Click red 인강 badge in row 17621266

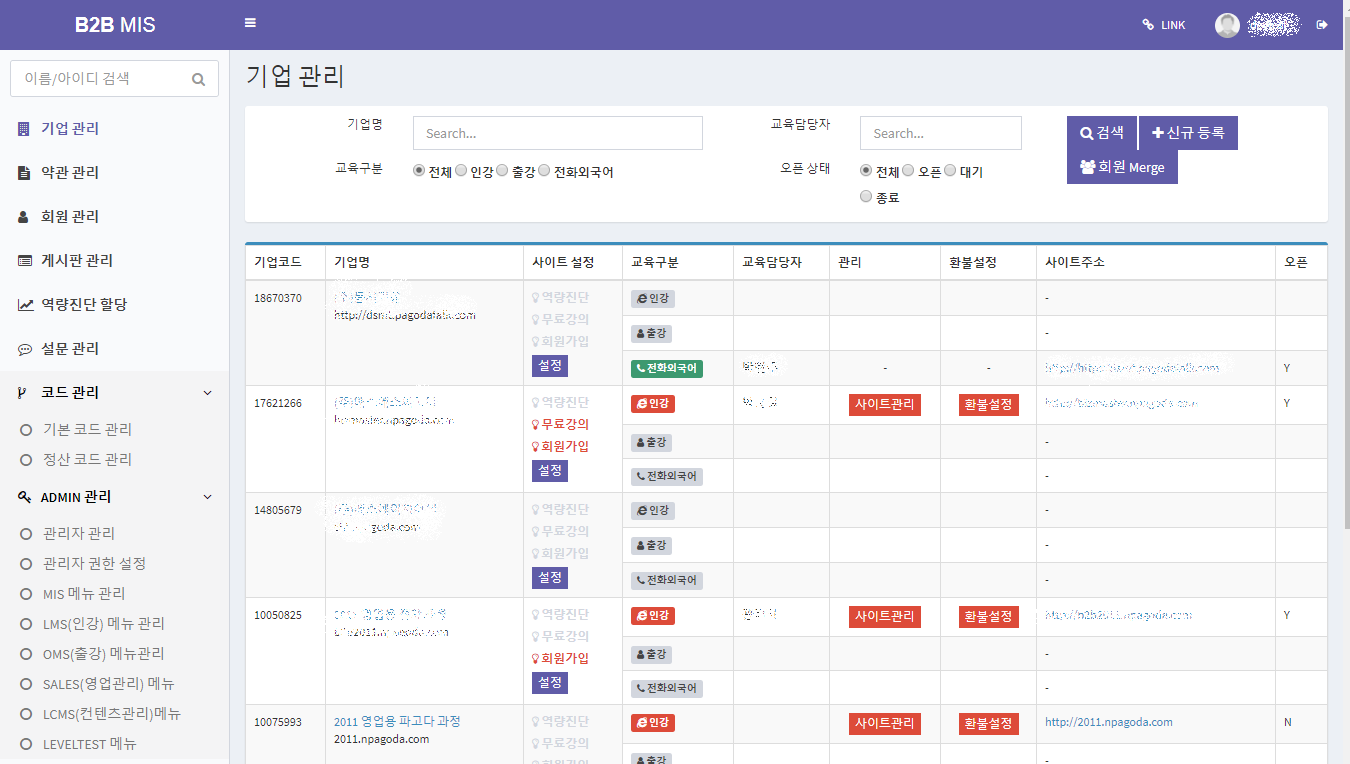653,404
